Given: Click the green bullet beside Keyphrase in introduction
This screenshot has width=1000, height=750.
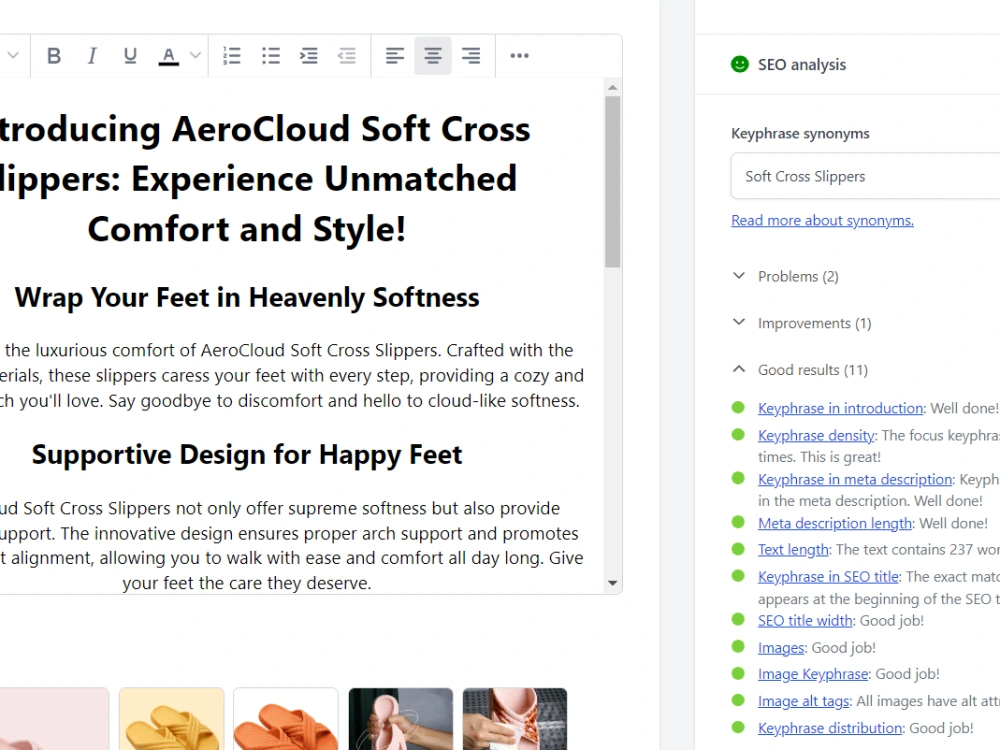Looking at the screenshot, I should click(x=739, y=408).
